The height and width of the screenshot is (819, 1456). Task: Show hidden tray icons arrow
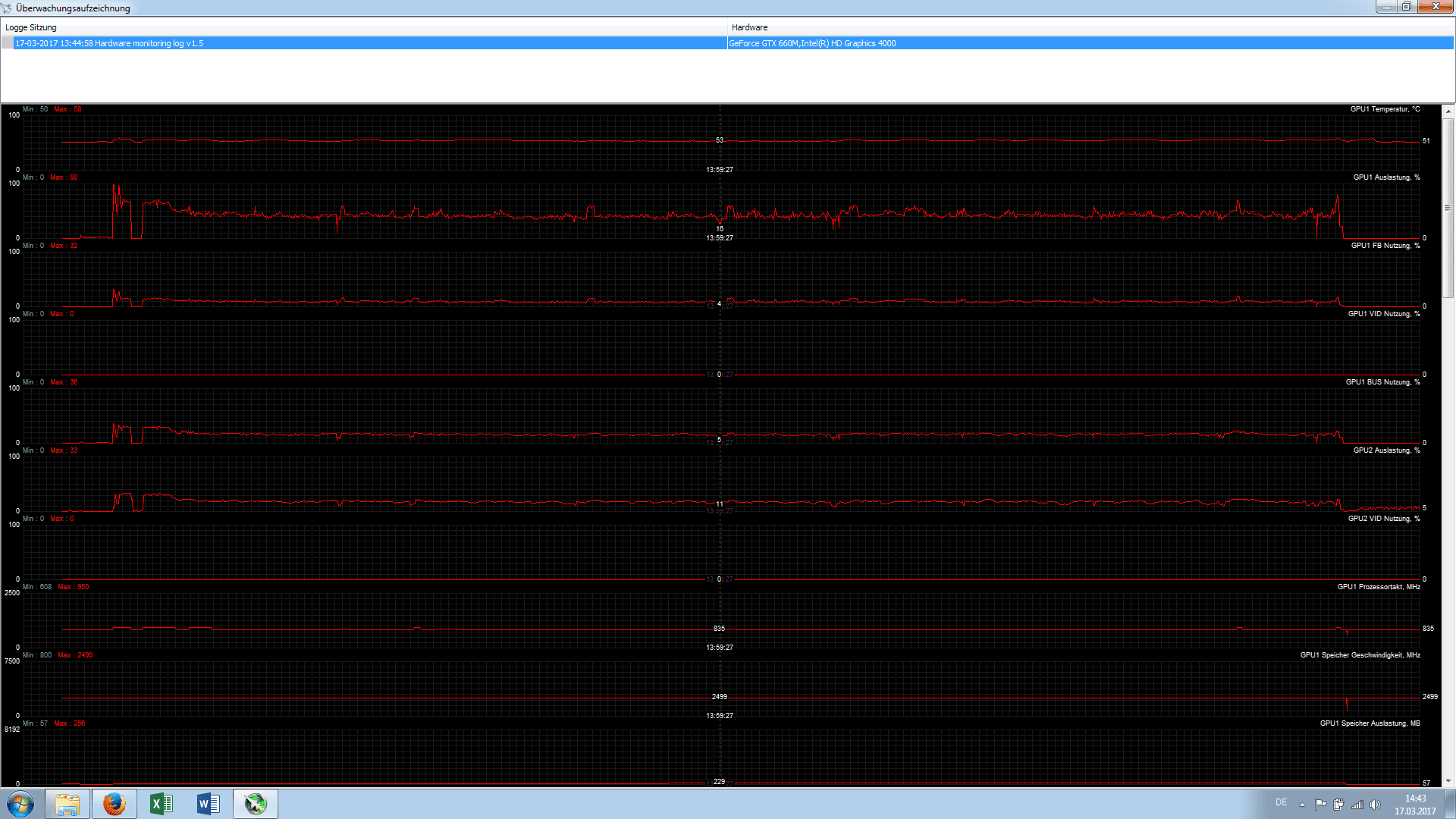coord(1302,805)
